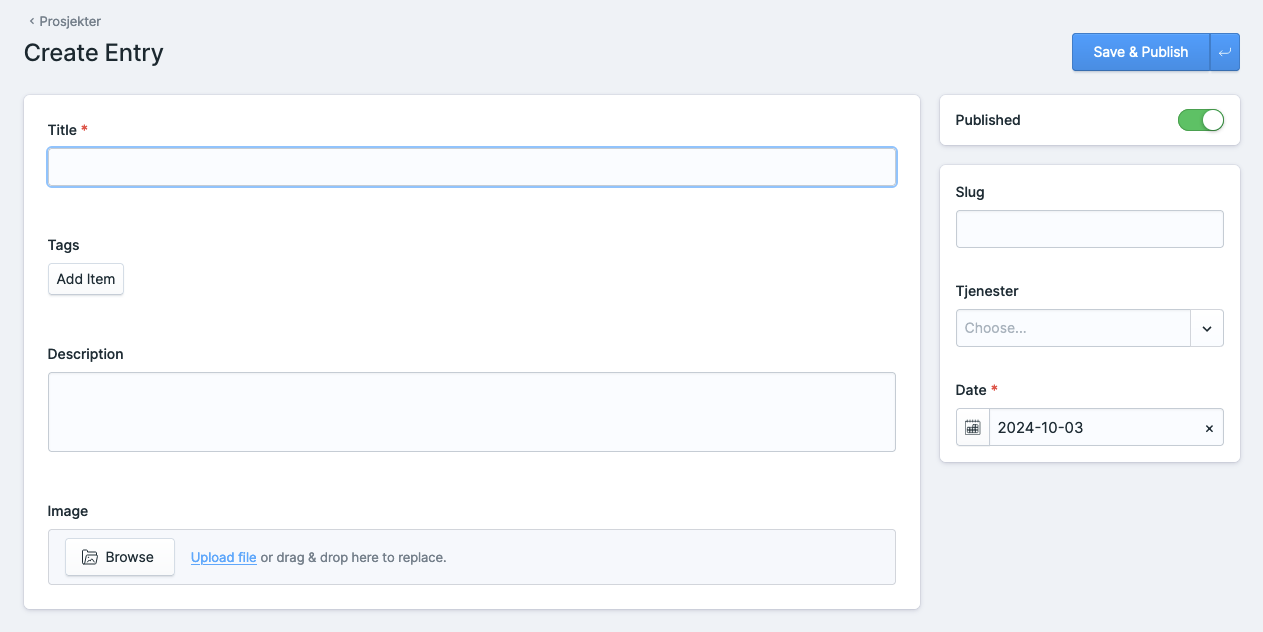Viewport: 1263px width, 632px height.
Task: Expand Tjenester list with the chevron arrow
Action: [1207, 328]
